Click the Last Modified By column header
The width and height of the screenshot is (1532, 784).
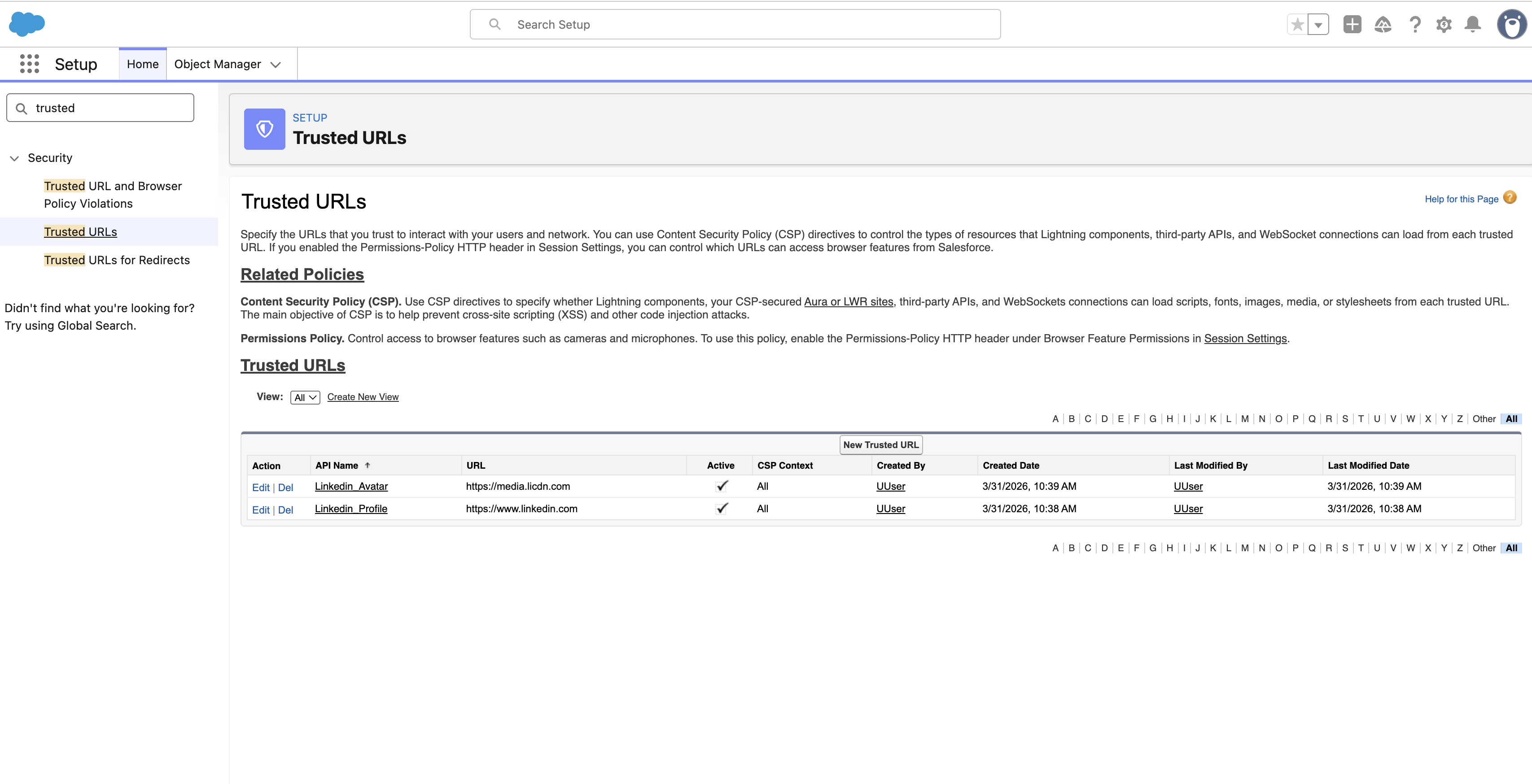1210,466
